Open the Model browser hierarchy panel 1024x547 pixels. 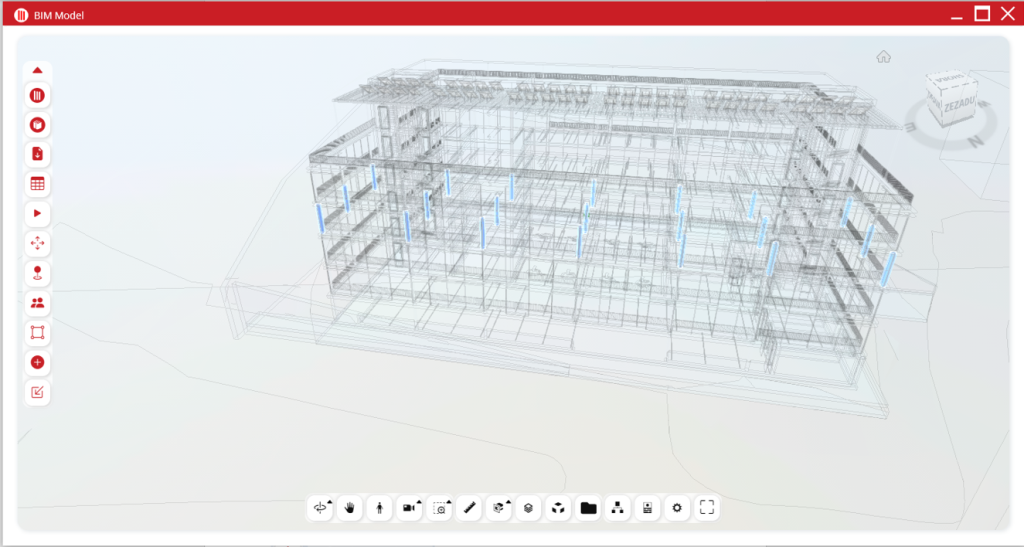point(618,508)
